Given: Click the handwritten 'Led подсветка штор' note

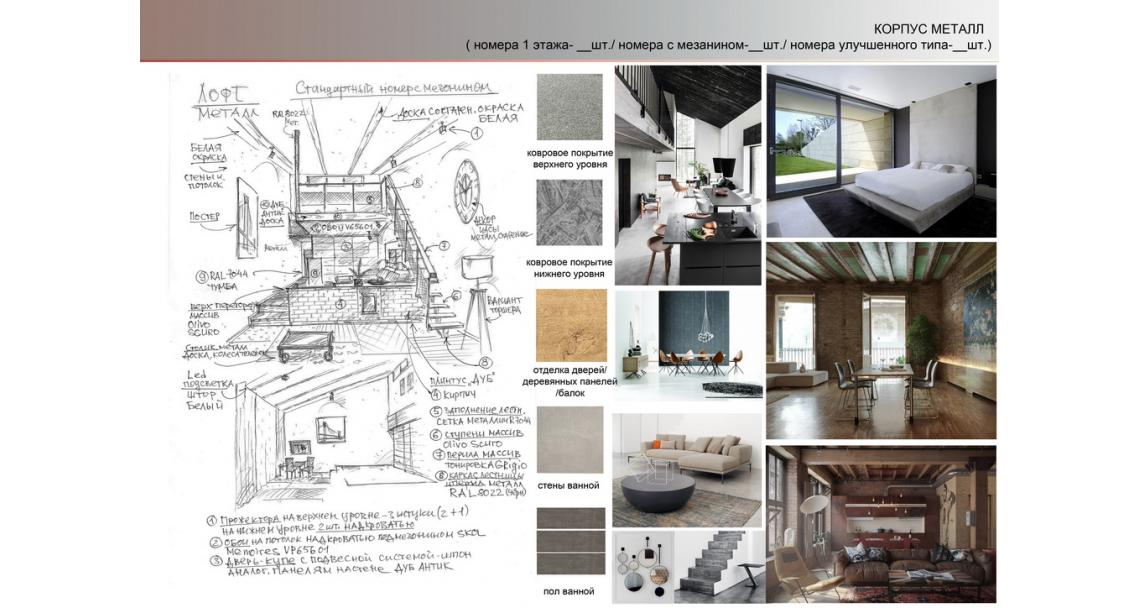Looking at the screenshot, I should click(x=209, y=390).
